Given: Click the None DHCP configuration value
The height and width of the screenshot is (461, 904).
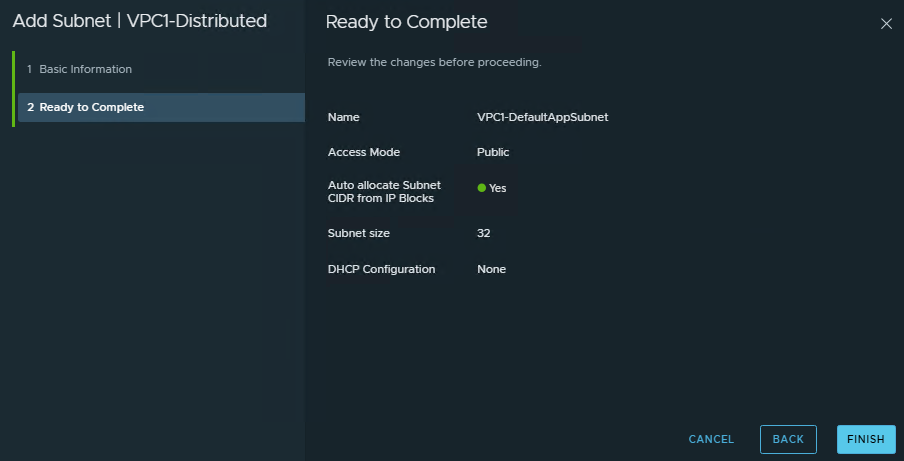Looking at the screenshot, I should tap(491, 269).
